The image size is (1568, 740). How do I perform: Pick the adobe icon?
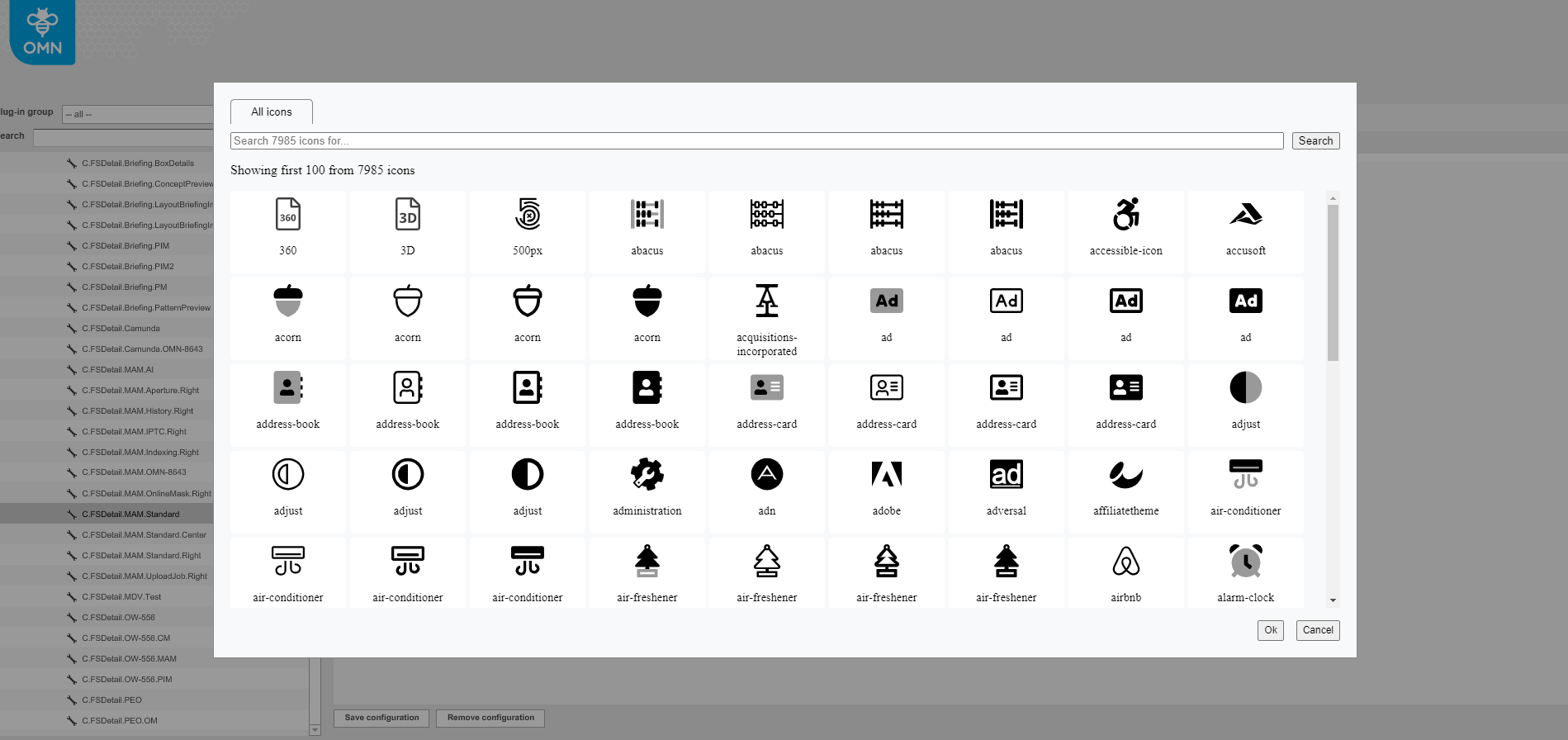click(x=887, y=491)
